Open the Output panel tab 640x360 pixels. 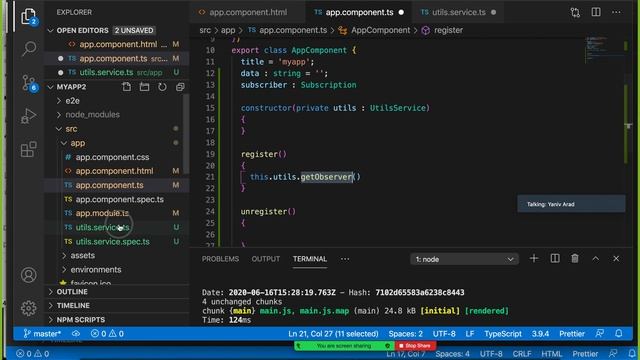[266, 259]
